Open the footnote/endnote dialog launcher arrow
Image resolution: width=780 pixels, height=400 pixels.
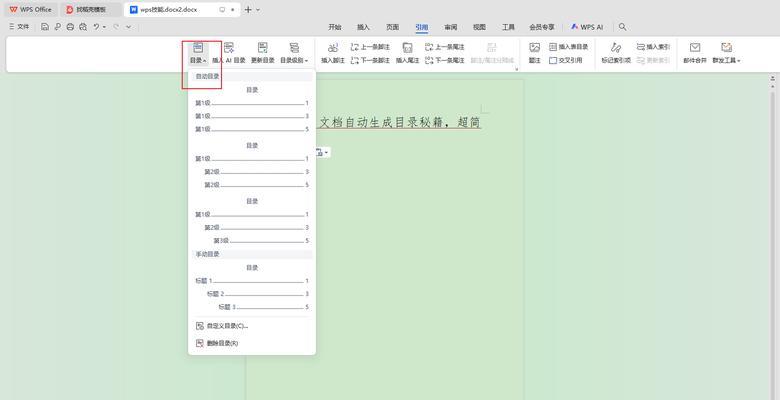(x=516, y=69)
